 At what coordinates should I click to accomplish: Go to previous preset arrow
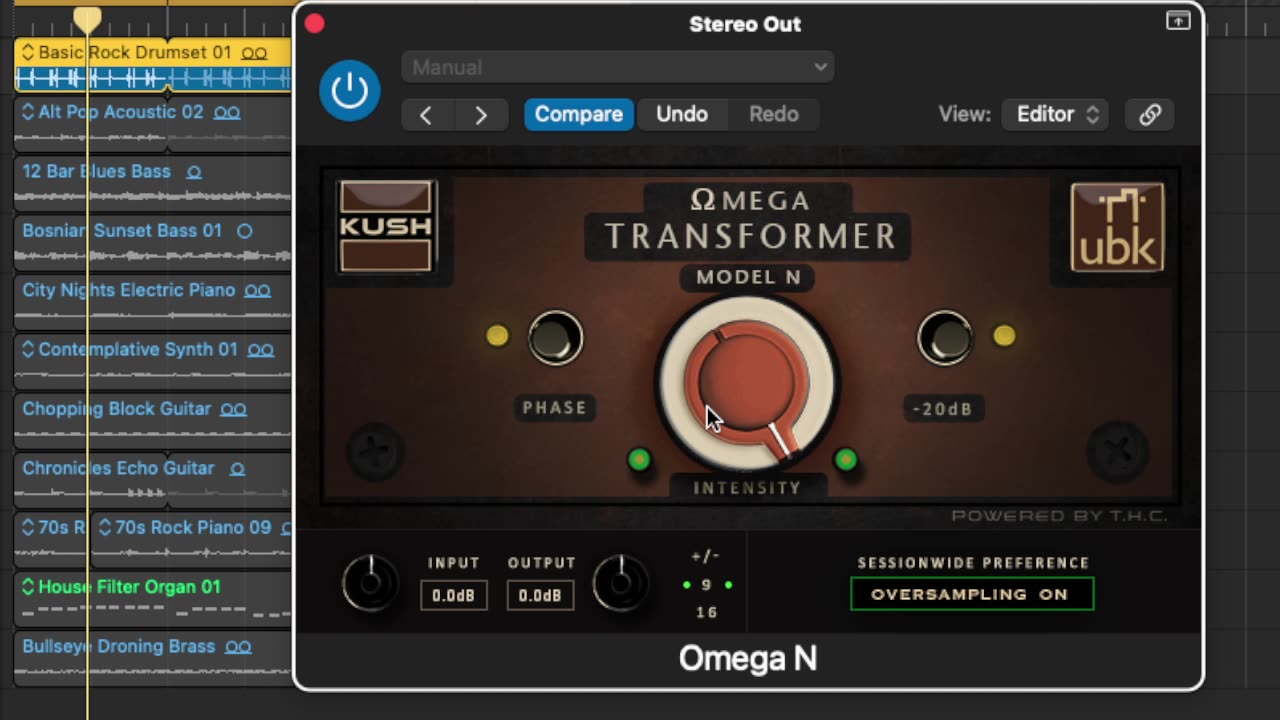pyautogui.click(x=427, y=114)
